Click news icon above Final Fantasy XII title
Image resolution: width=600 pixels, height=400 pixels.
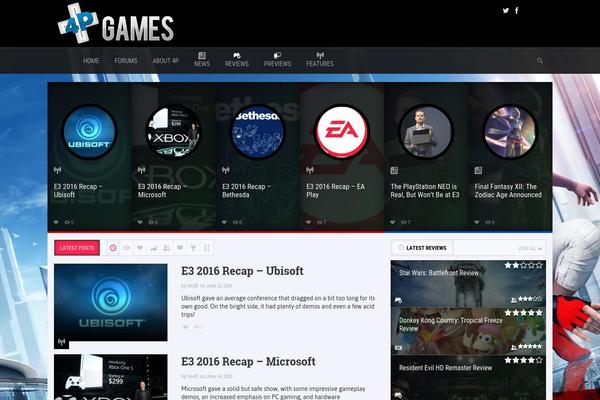(478, 170)
